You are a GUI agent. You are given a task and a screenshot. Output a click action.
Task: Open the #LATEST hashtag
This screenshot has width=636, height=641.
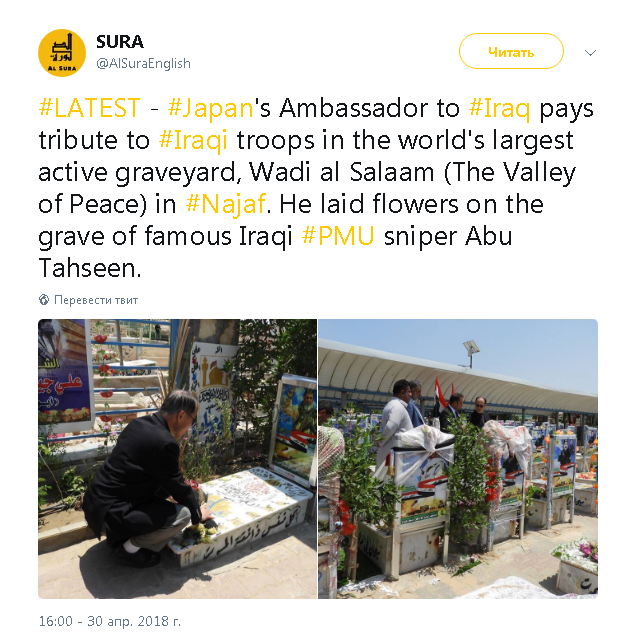90,108
